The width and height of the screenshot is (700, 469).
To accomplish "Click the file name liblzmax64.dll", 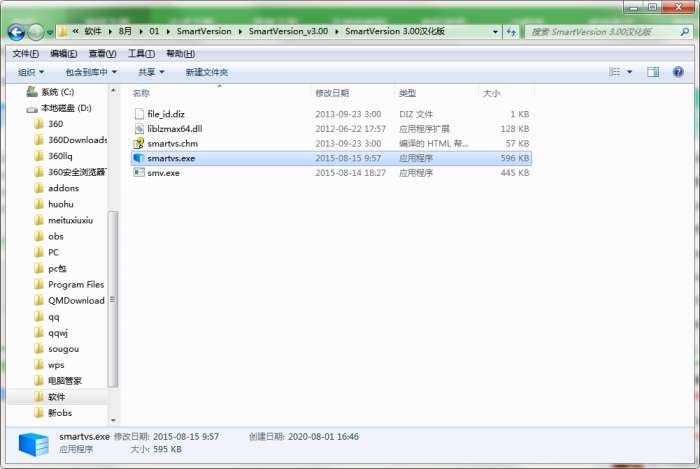I will [175, 129].
